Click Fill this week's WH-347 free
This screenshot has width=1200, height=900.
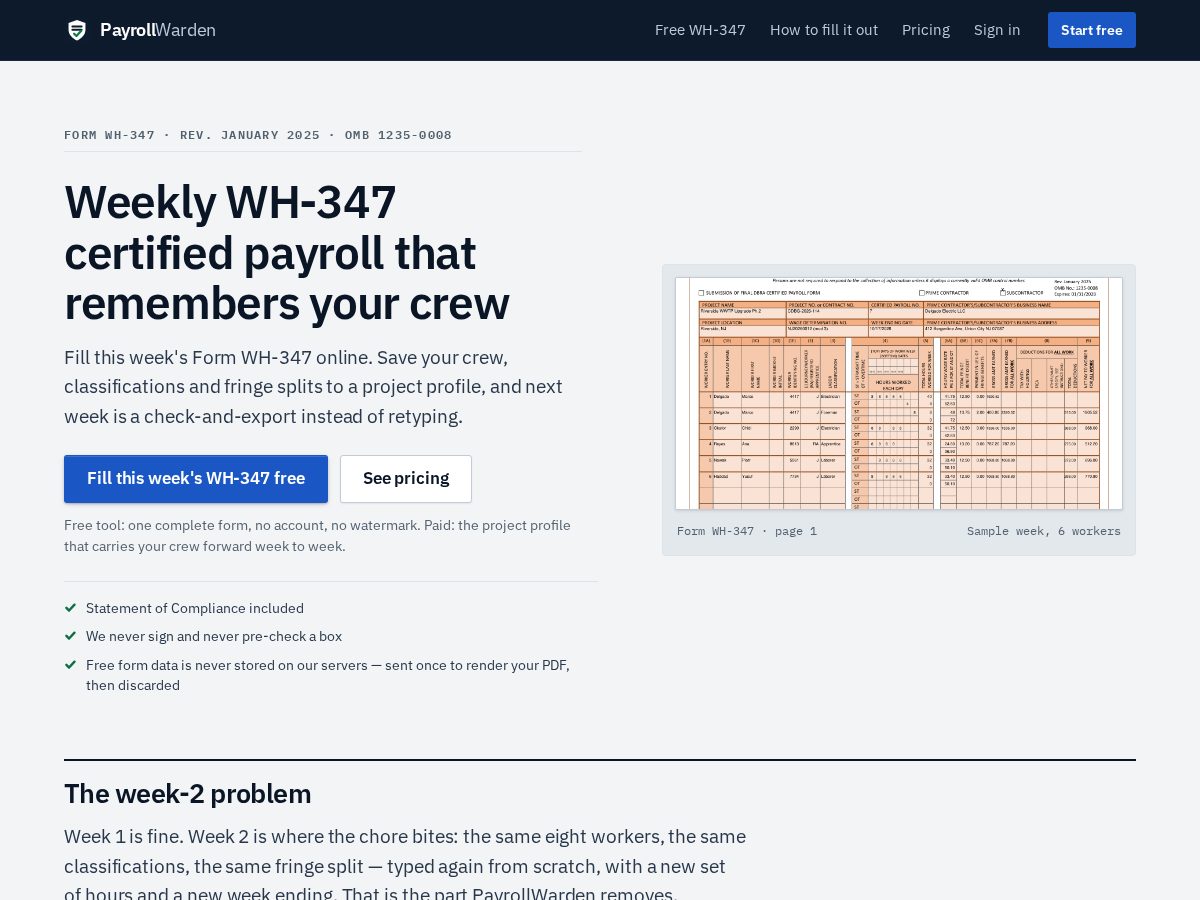point(196,479)
